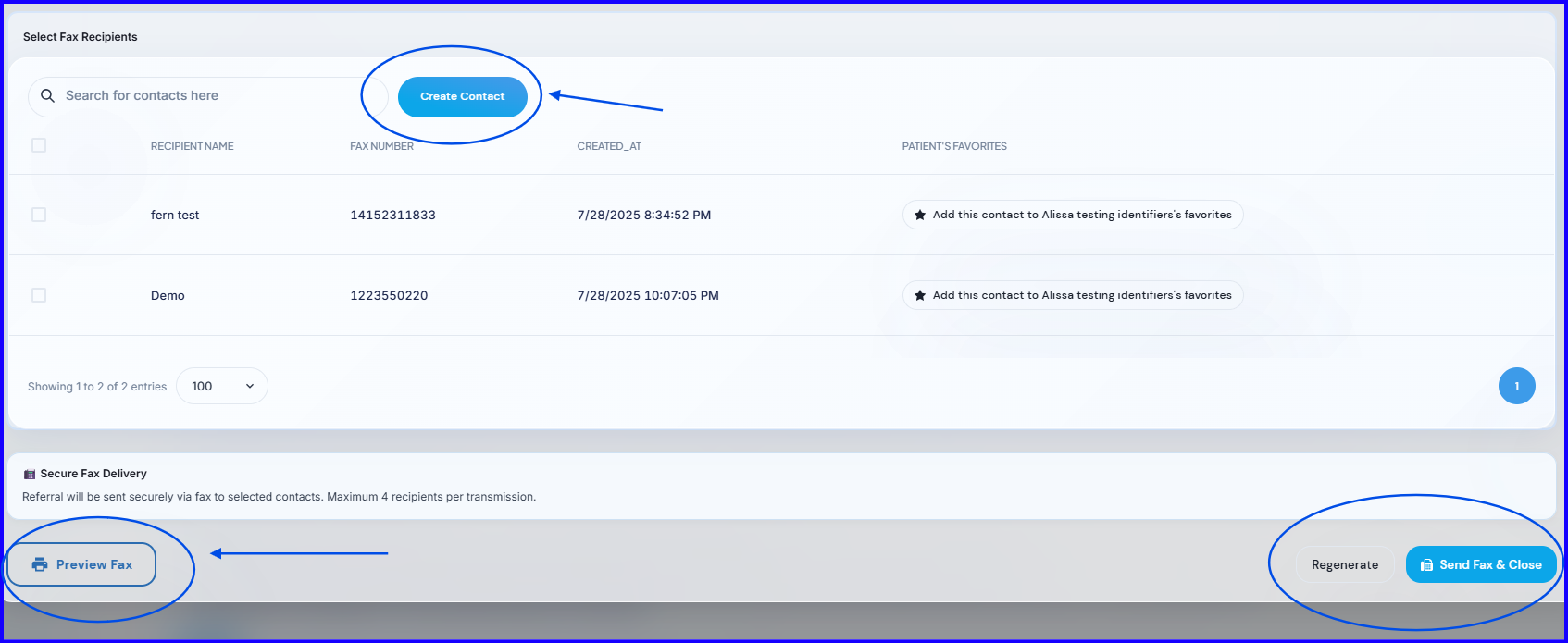This screenshot has width=1568, height=643.
Task: Click fax number 1223550220
Action: [x=389, y=295]
